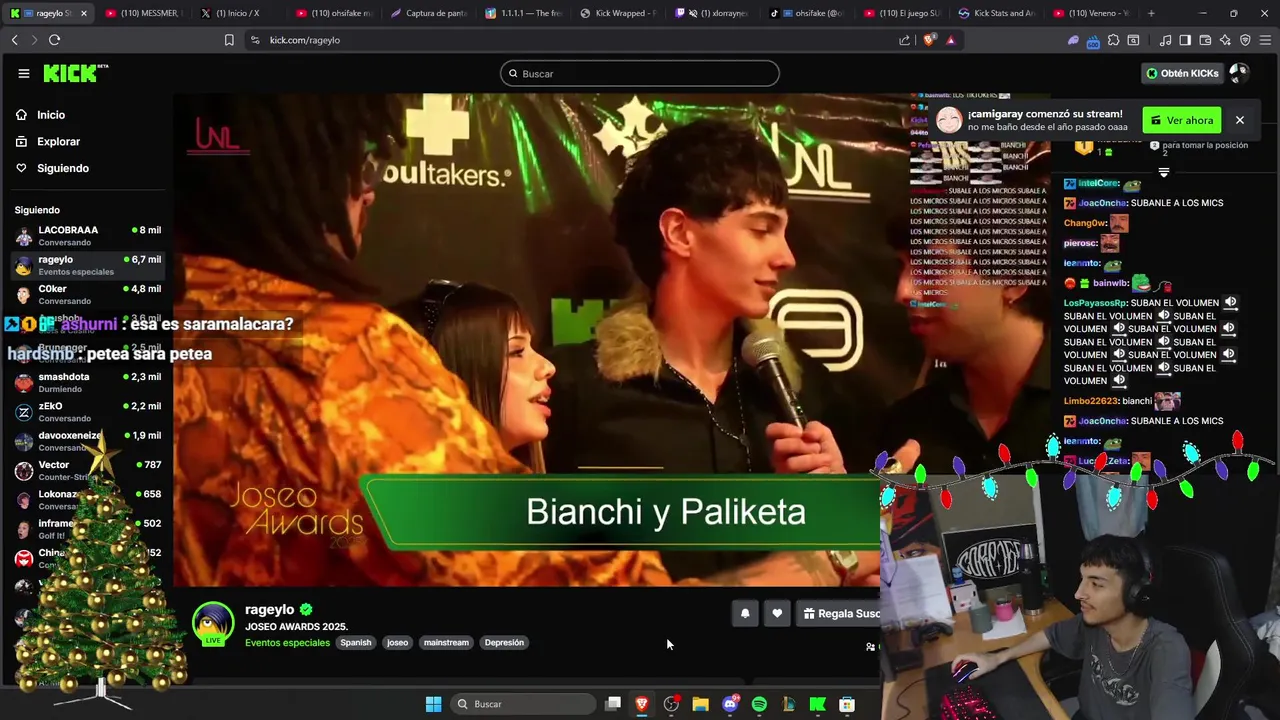Click the Brave VPN shield icon
The height and width of the screenshot is (720, 1280).
[1245, 40]
